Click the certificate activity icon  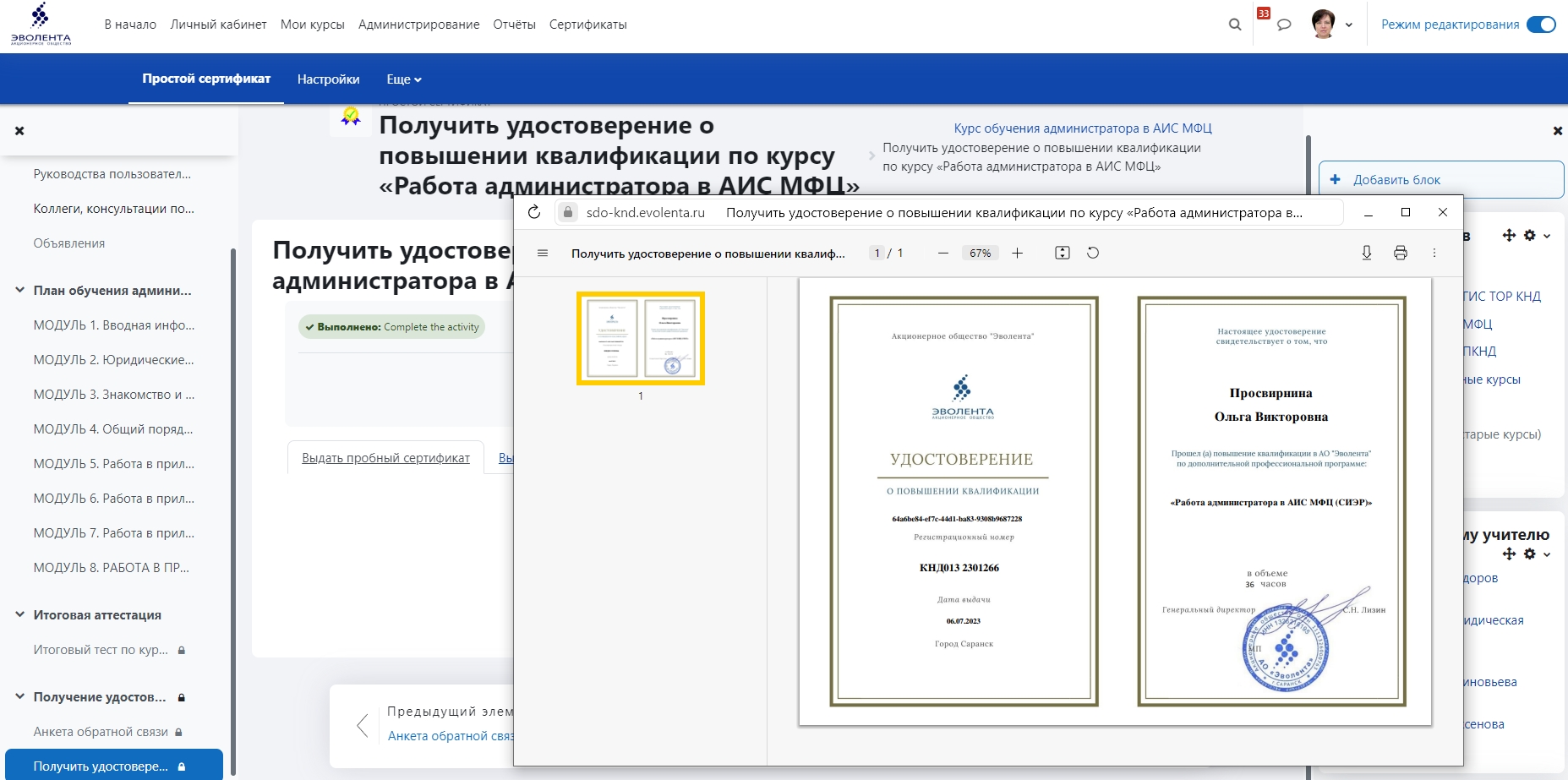click(351, 117)
